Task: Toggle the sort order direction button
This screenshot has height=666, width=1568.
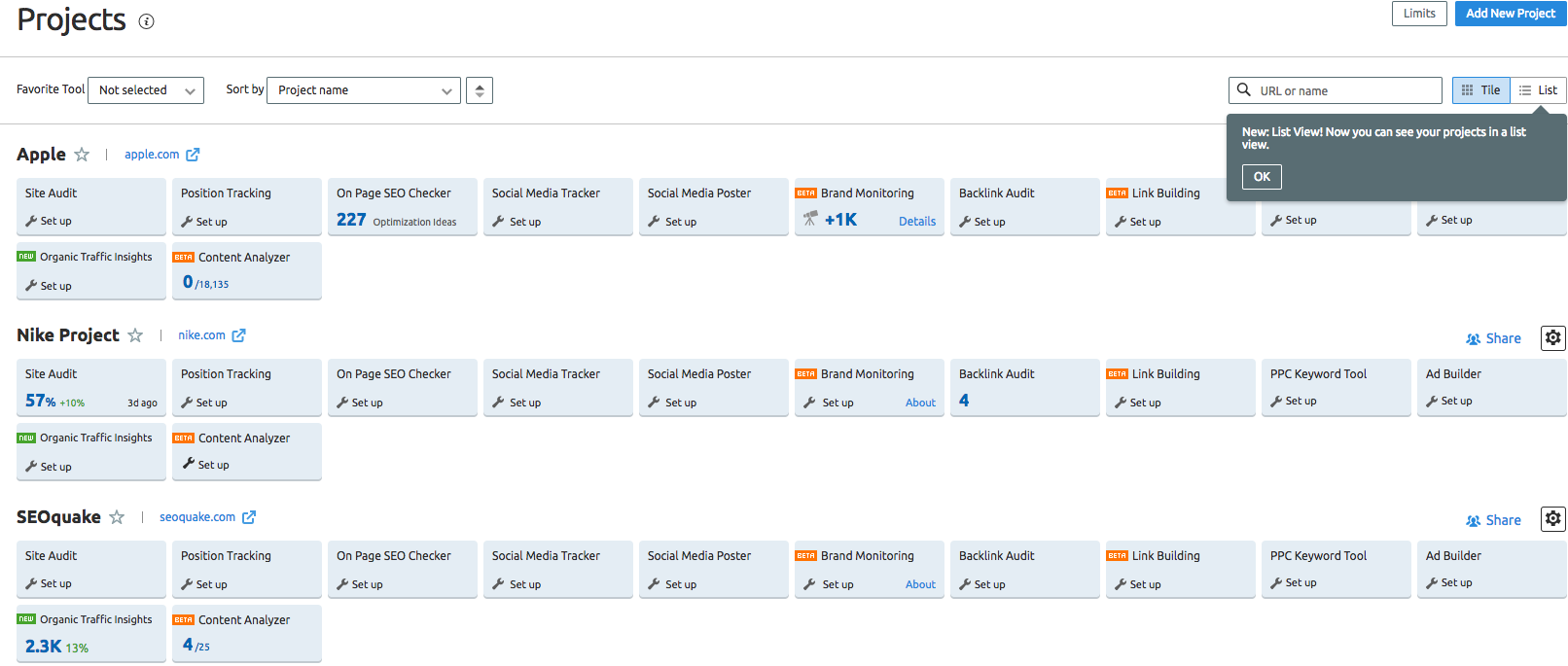Action: click(x=480, y=90)
